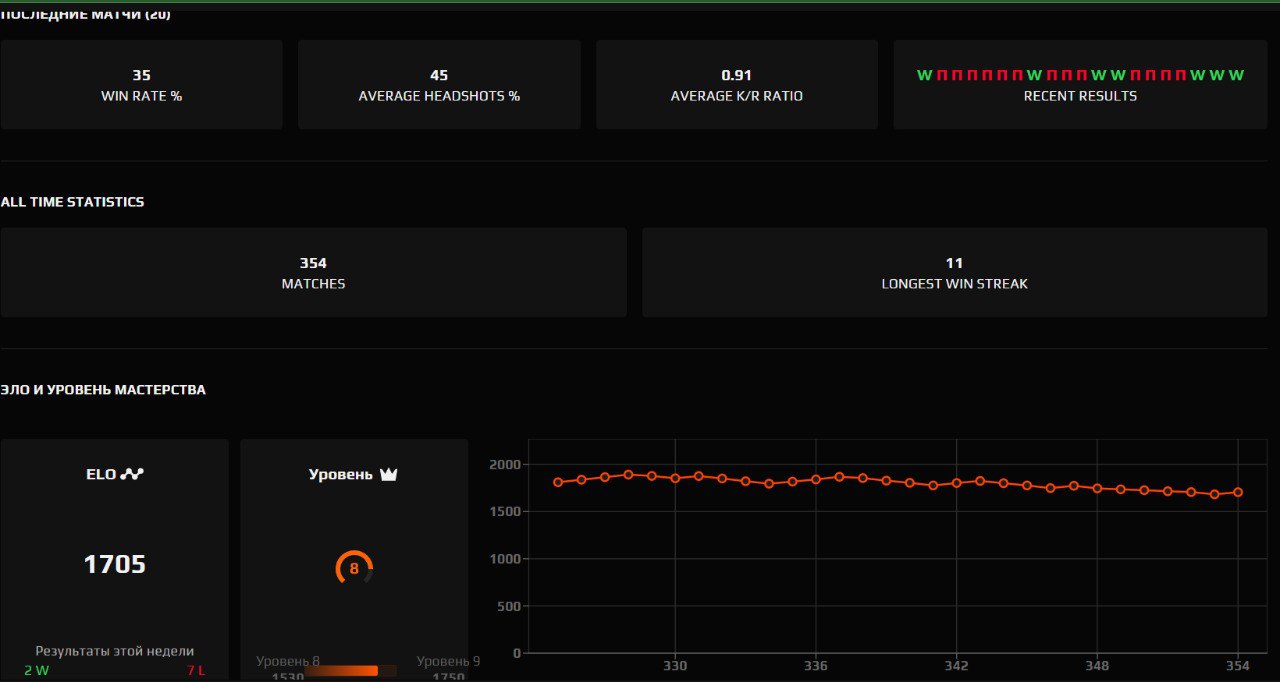Screen dimensions: 1280x682
Task: Select the chart data point at match 354
Action: (x=1238, y=492)
